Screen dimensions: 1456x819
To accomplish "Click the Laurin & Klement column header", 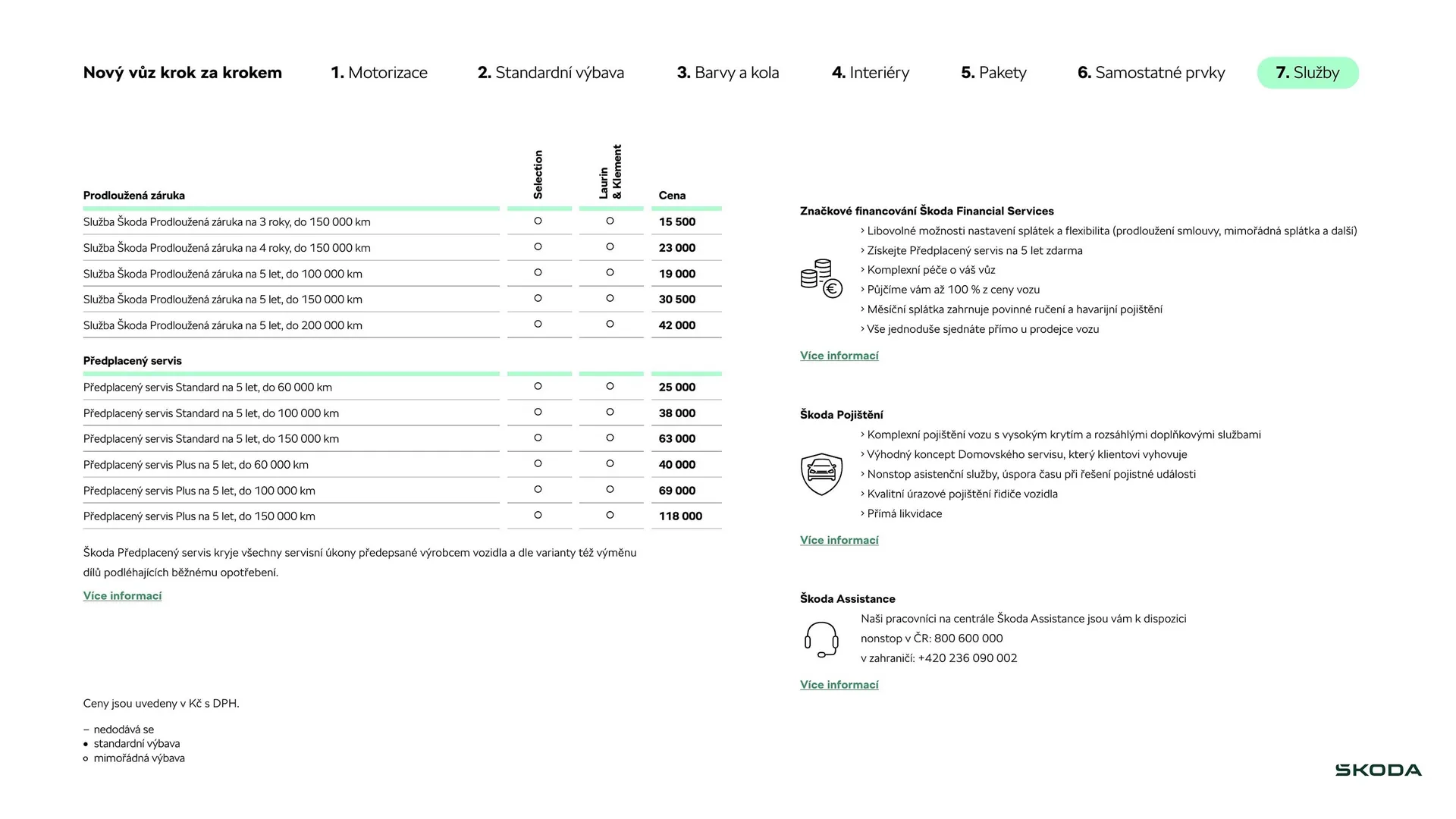I will coord(610,172).
